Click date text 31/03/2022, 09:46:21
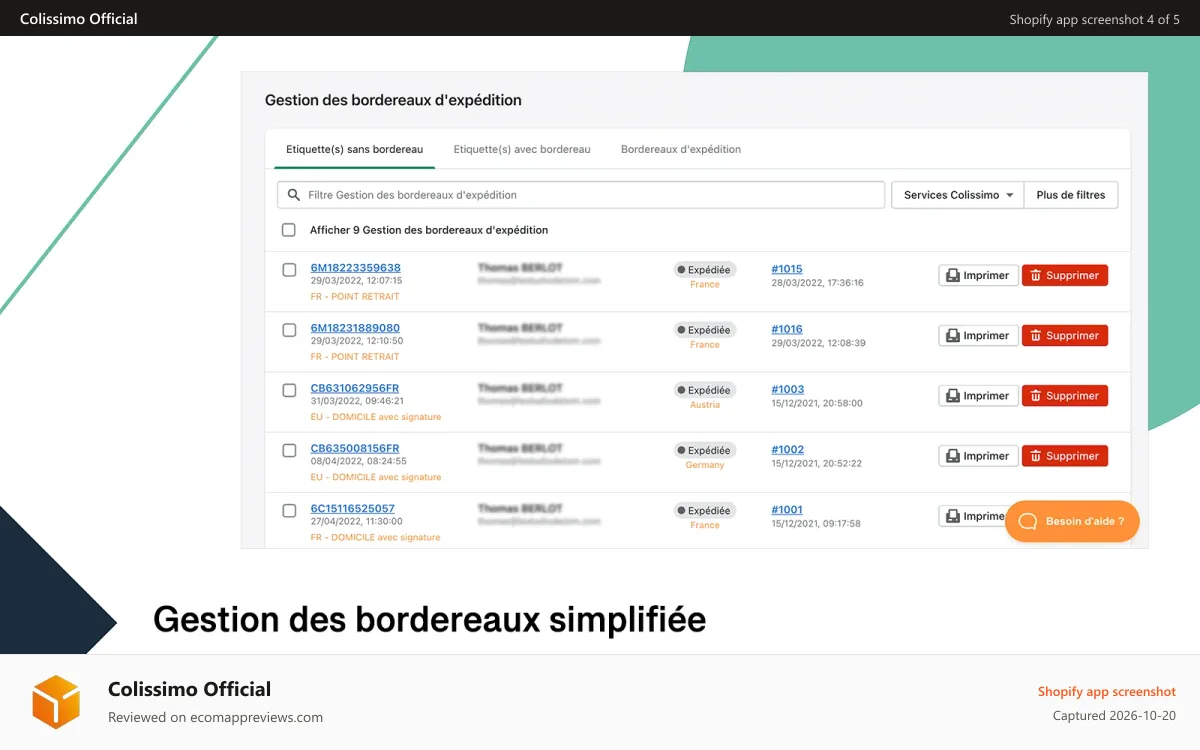 tap(357, 401)
